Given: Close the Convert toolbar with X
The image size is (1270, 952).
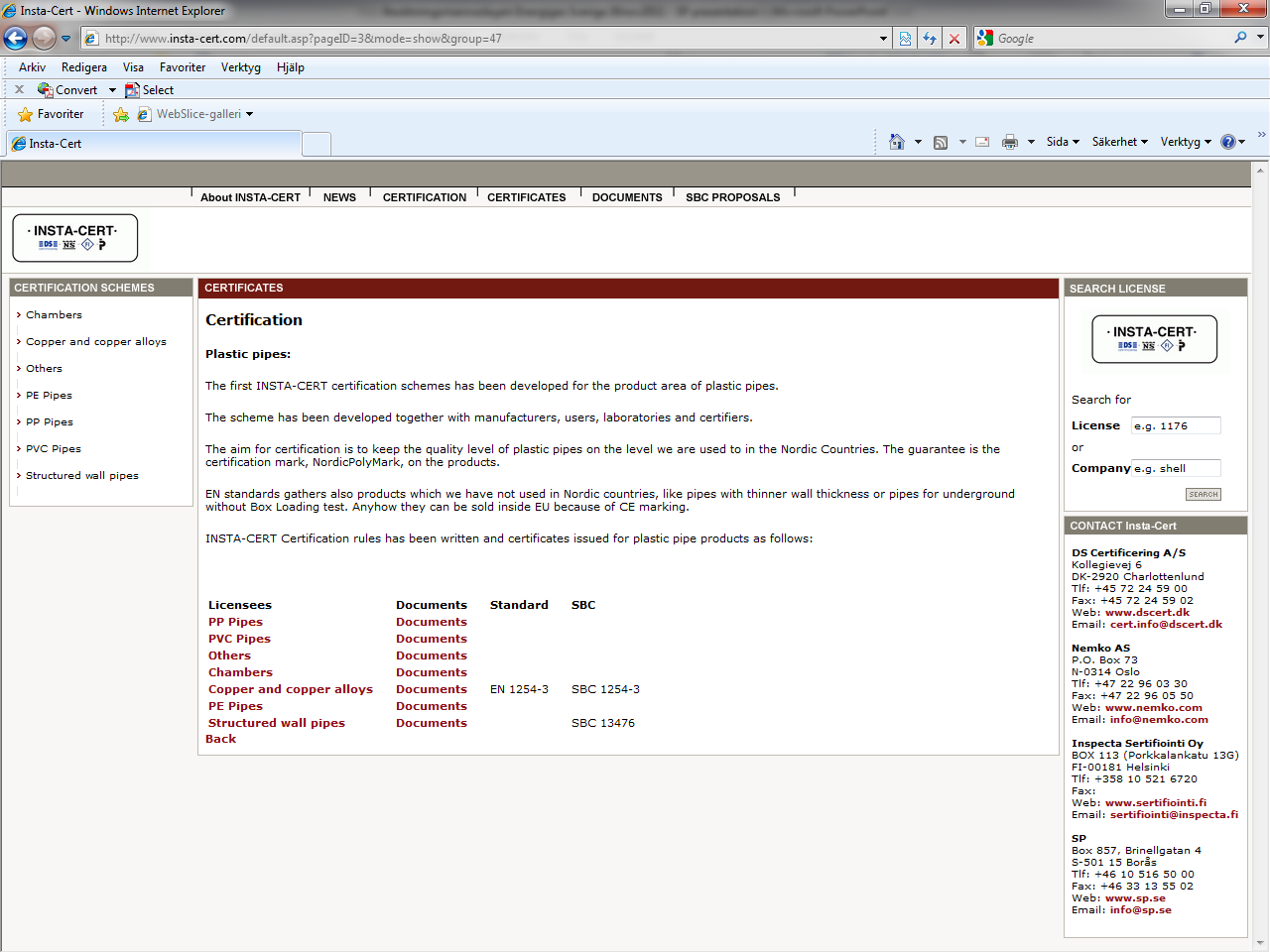Looking at the screenshot, I should [x=19, y=89].
